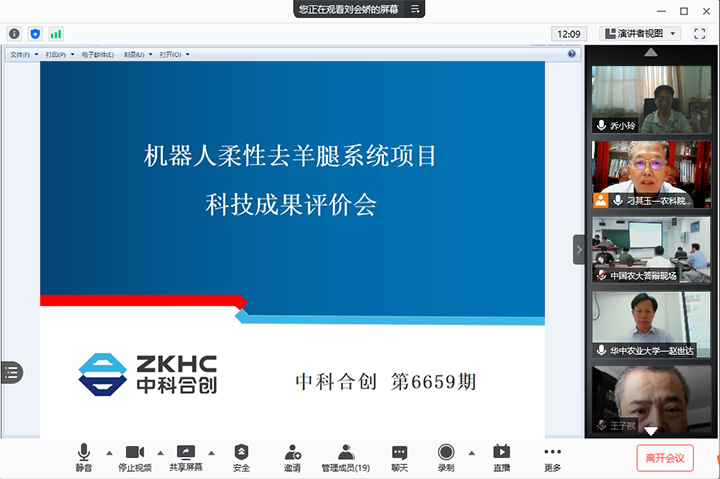Viewport: 720px width, 479px height.
Task: Start recording with 录制 button
Action: pos(446,457)
